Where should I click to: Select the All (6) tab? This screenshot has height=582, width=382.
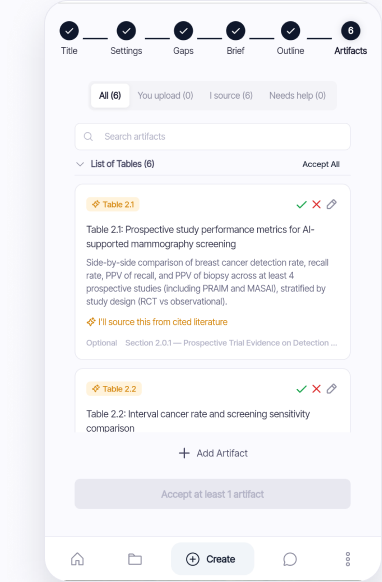pyautogui.click(x=110, y=96)
